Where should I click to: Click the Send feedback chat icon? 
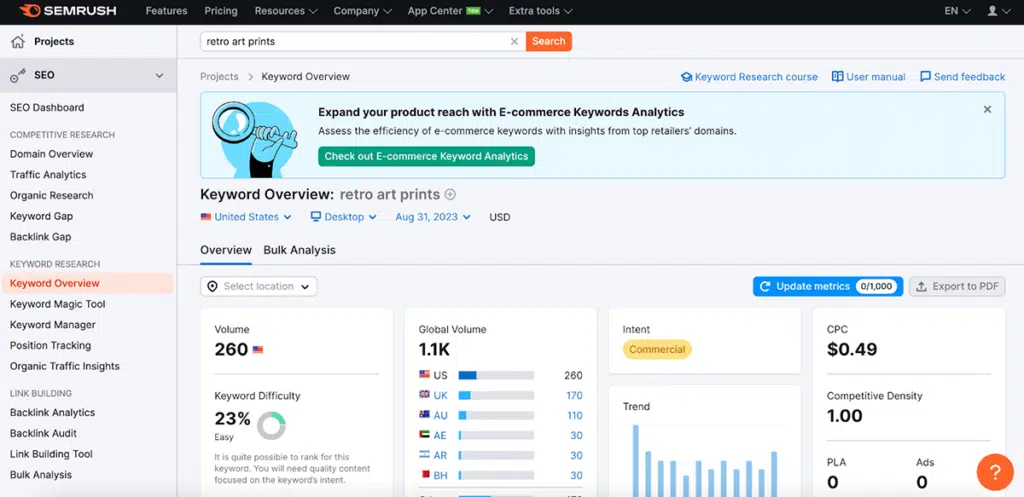click(x=925, y=77)
